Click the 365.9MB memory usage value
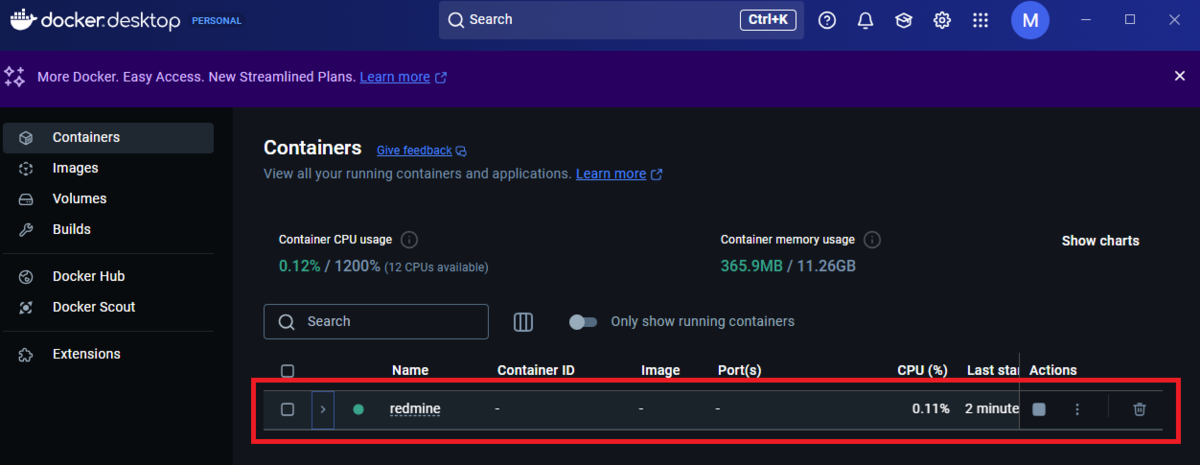Screen dimensions: 1200x465 click(x=753, y=267)
